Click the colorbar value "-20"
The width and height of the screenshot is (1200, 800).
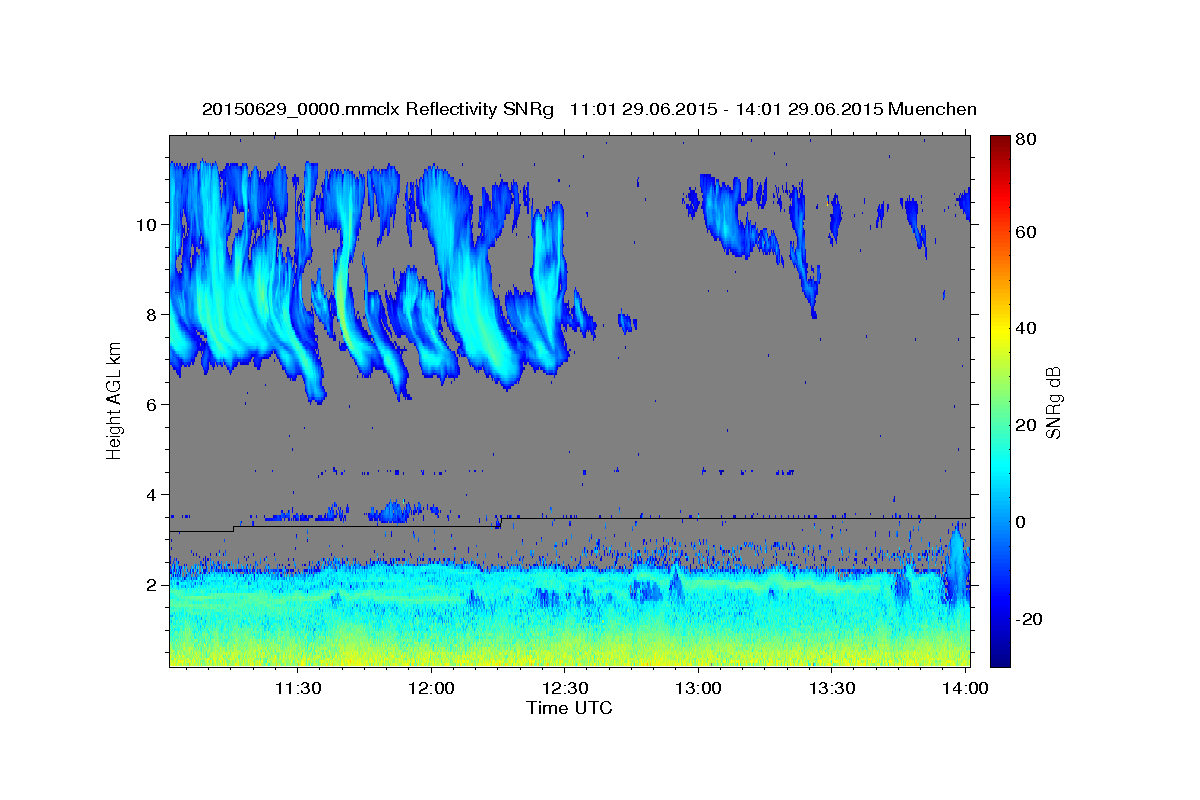coord(1029,620)
